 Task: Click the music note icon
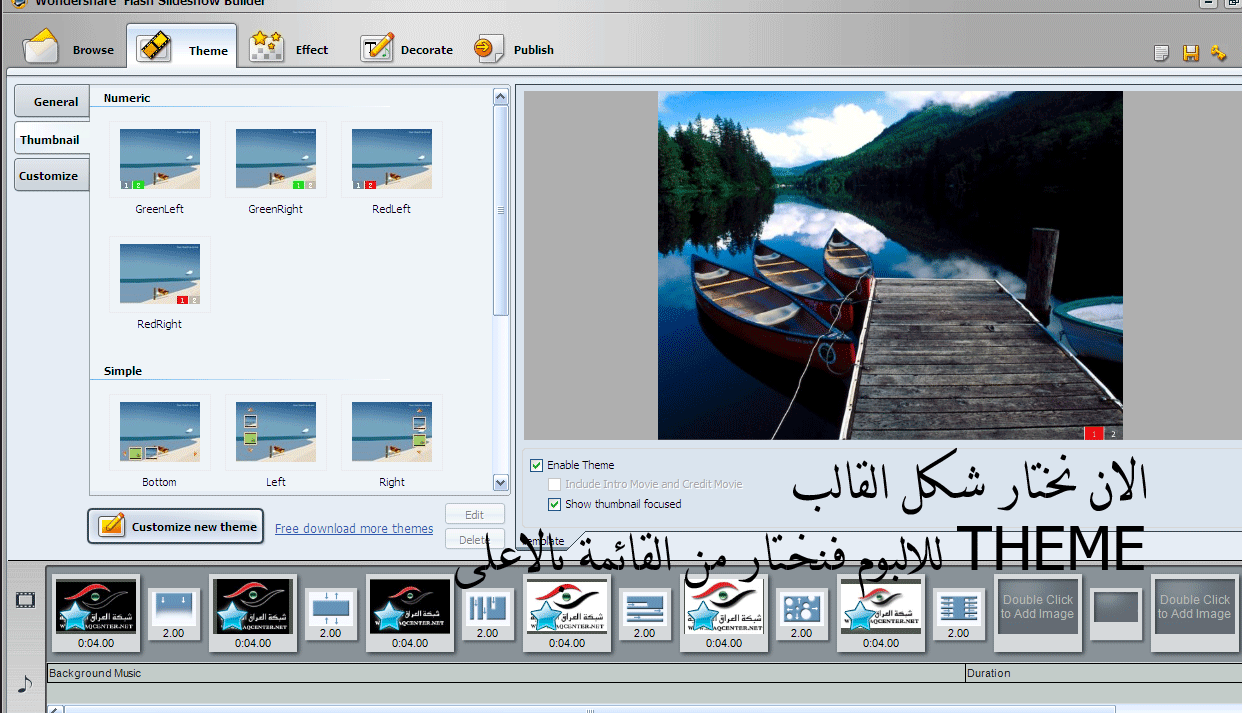coord(25,684)
